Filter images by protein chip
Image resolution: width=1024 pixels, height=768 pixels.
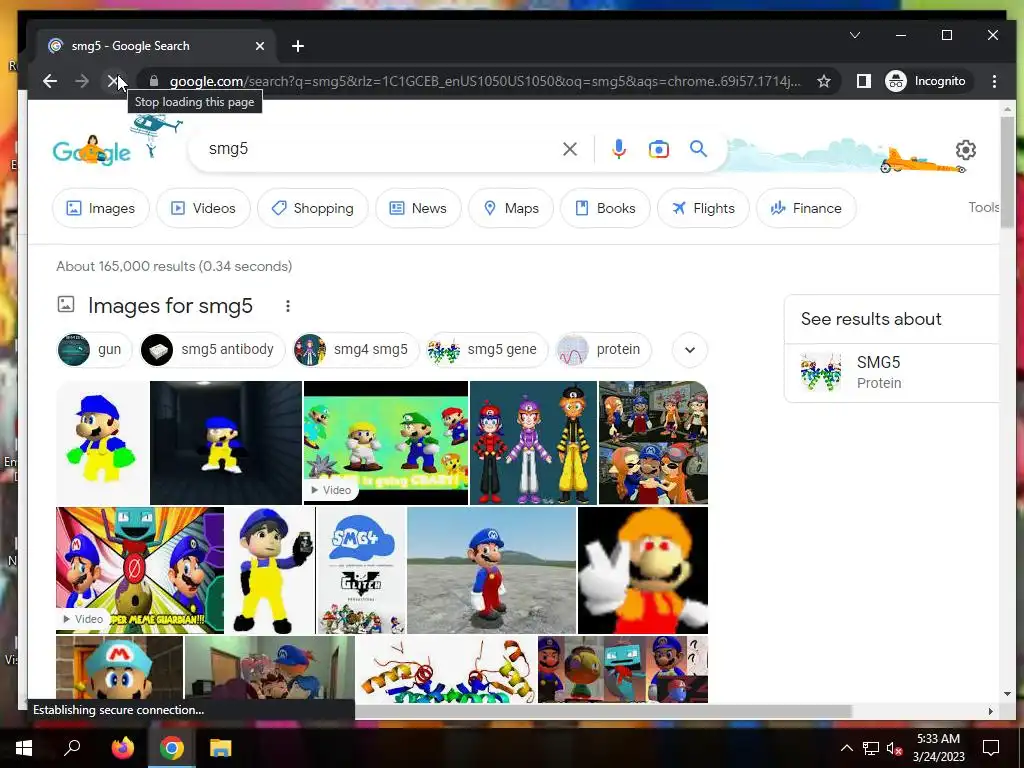(x=603, y=349)
